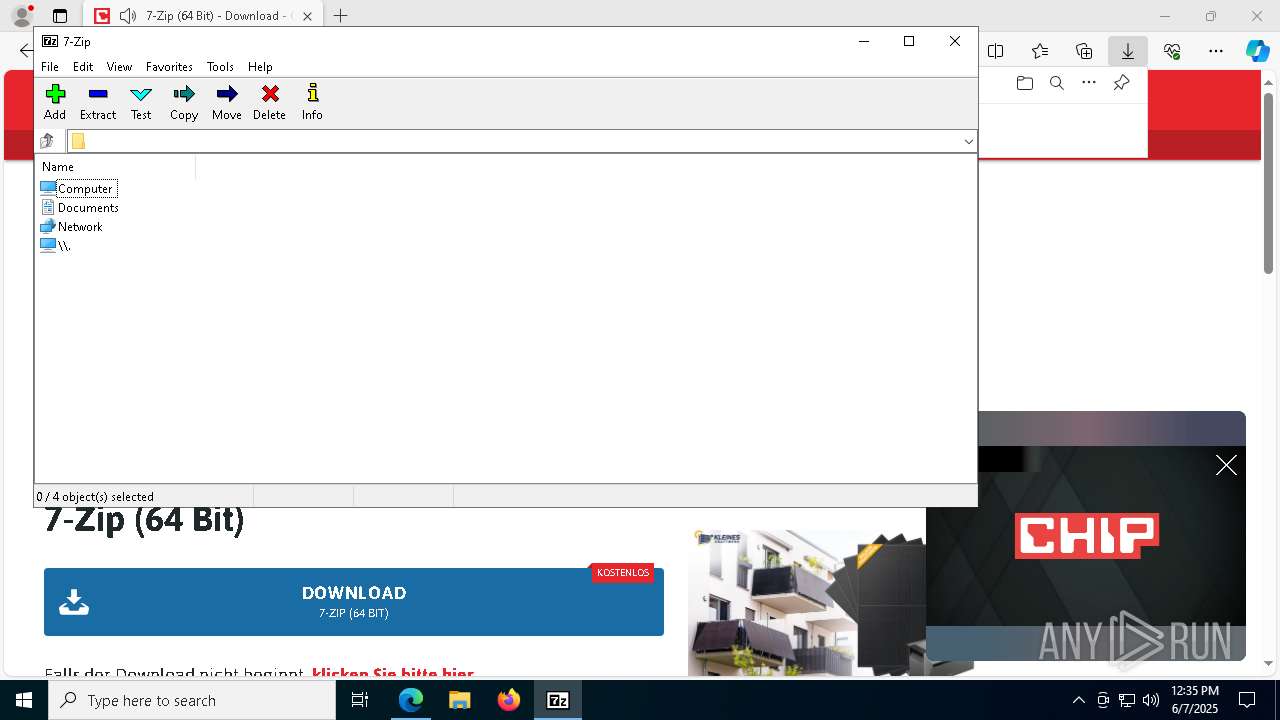Image resolution: width=1280 pixels, height=720 pixels.
Task: Open Edge favorites star icon
Action: point(1040,51)
